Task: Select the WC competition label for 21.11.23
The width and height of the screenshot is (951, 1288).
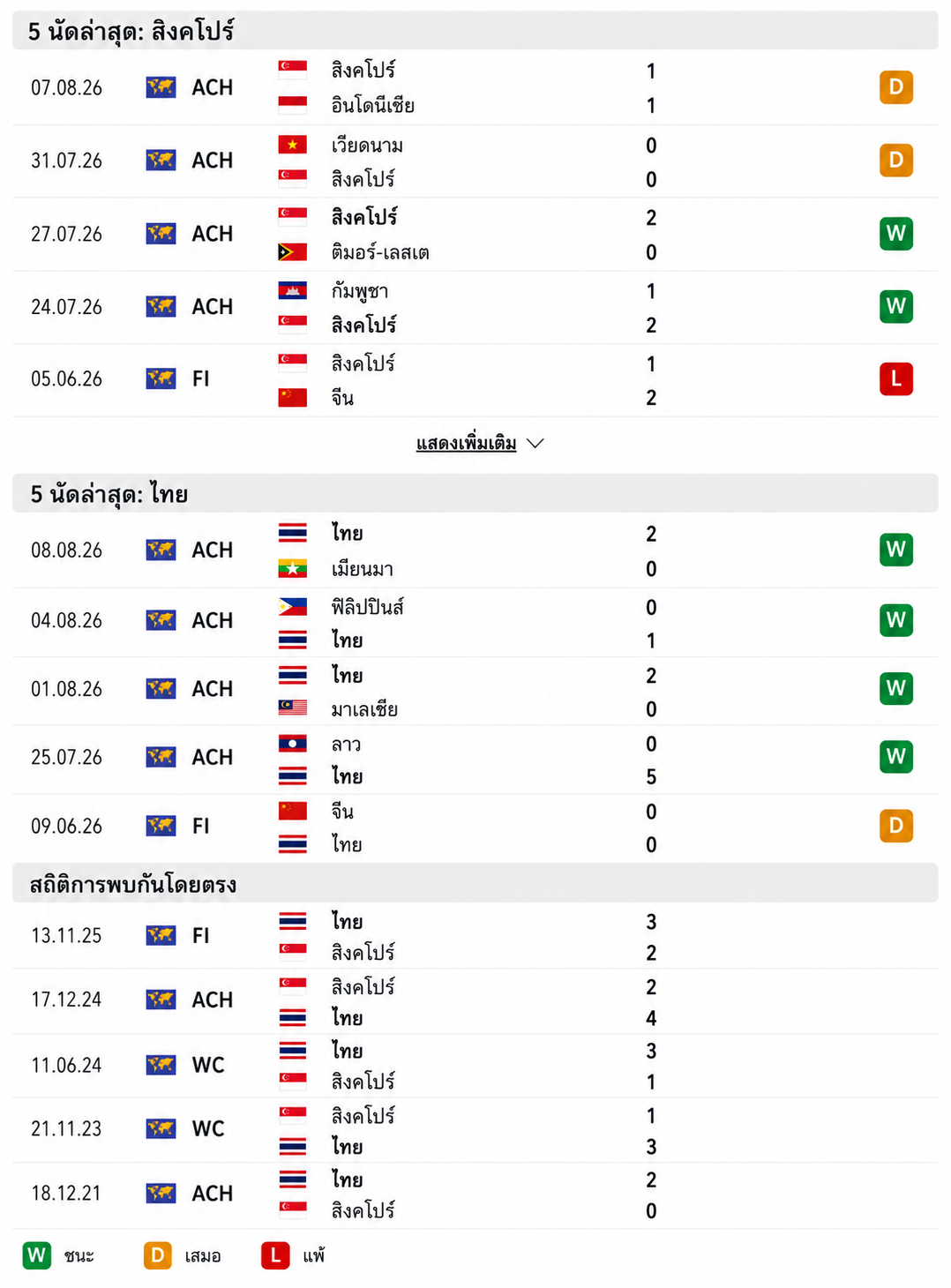Action: [x=208, y=1128]
